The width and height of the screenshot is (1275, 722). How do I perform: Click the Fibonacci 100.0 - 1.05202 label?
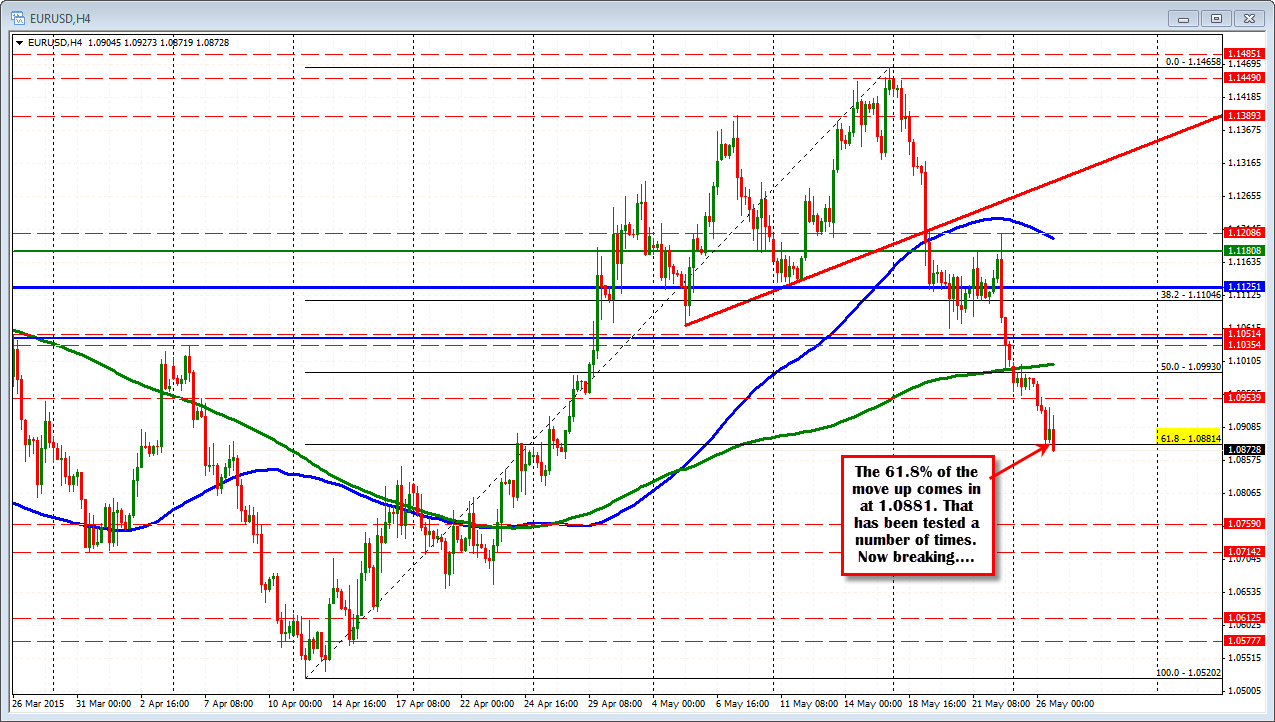(1189, 673)
